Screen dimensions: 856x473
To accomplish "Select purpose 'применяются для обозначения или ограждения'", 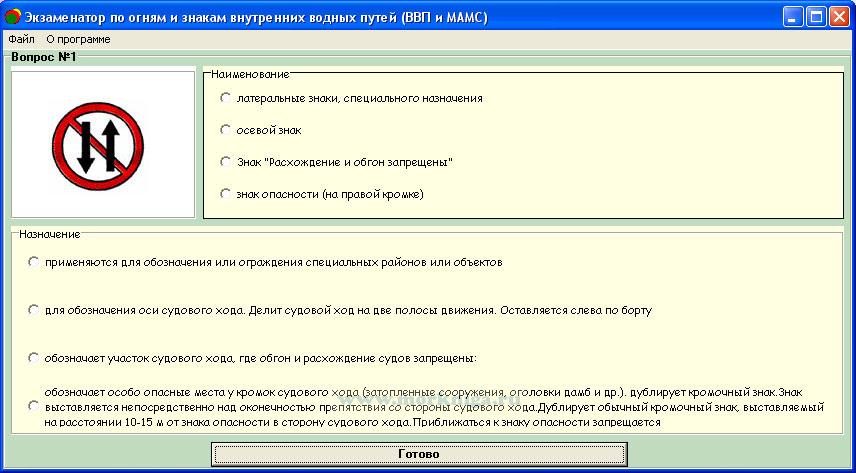I will (34, 262).
